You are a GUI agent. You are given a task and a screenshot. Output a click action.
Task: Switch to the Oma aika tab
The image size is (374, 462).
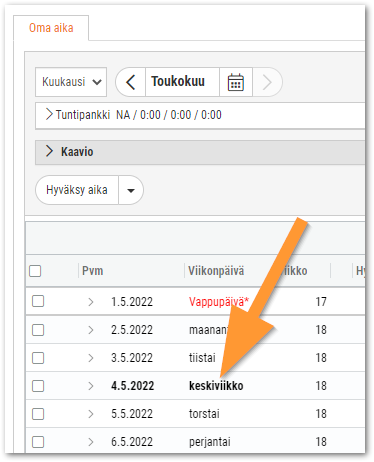(51, 28)
